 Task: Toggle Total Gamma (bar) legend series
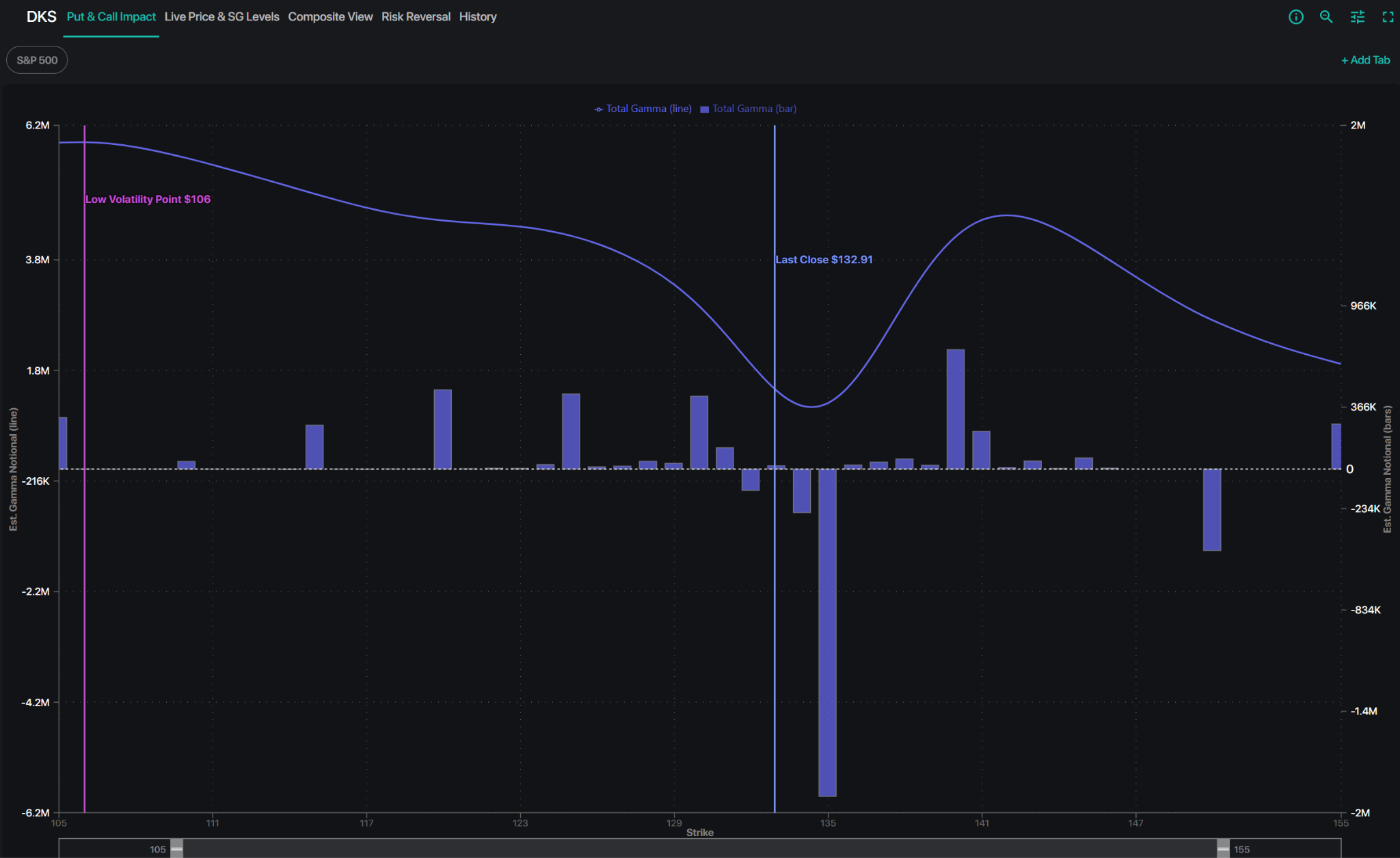coord(749,109)
